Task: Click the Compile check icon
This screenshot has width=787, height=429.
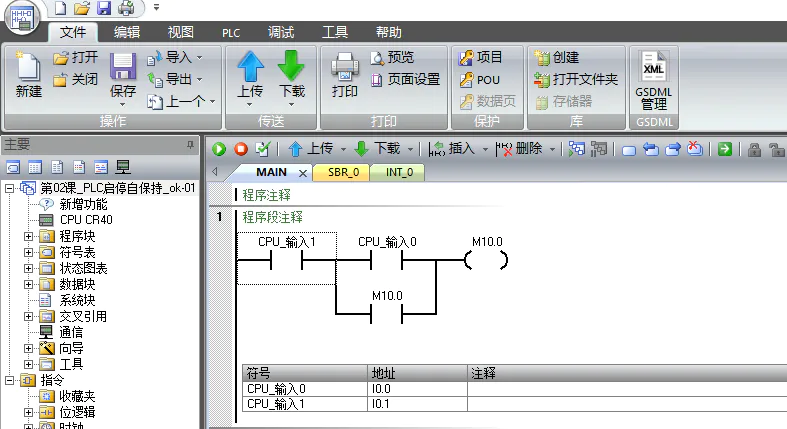Action: pyautogui.click(x=263, y=149)
